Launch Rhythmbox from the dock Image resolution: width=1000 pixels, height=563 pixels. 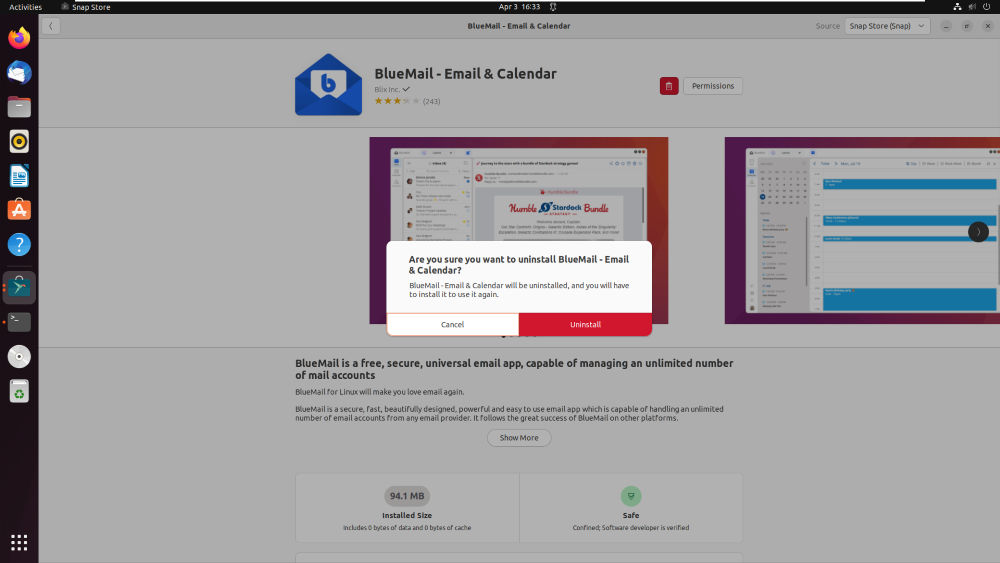(19, 142)
